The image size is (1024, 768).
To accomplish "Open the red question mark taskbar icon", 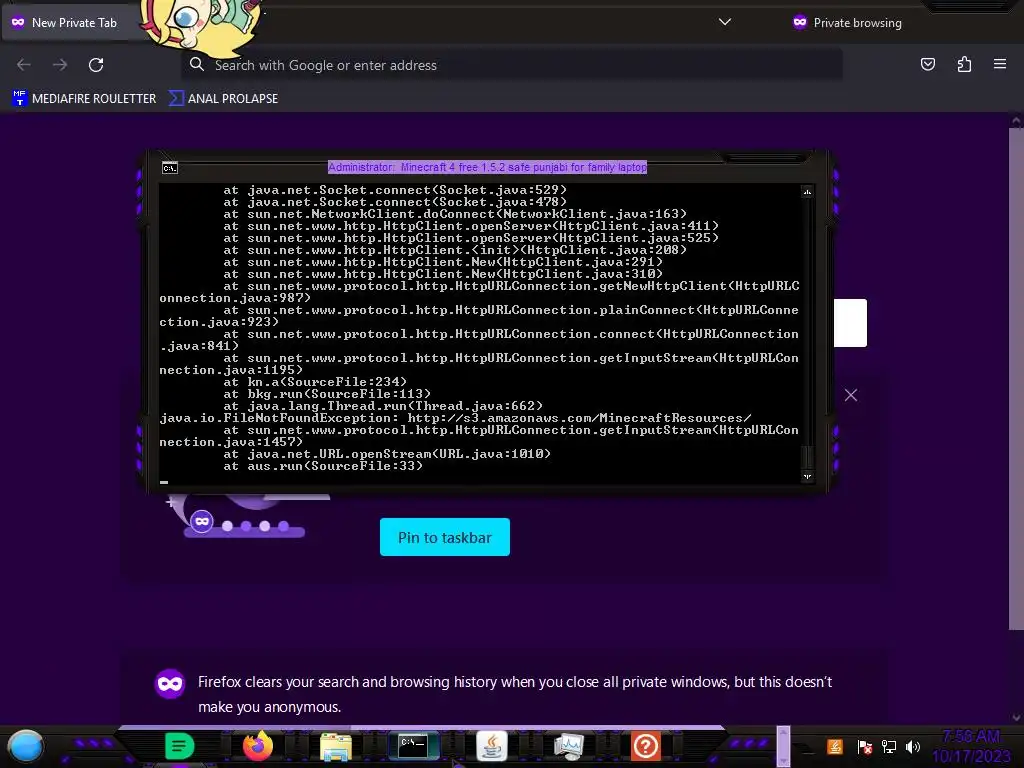I will 646,746.
